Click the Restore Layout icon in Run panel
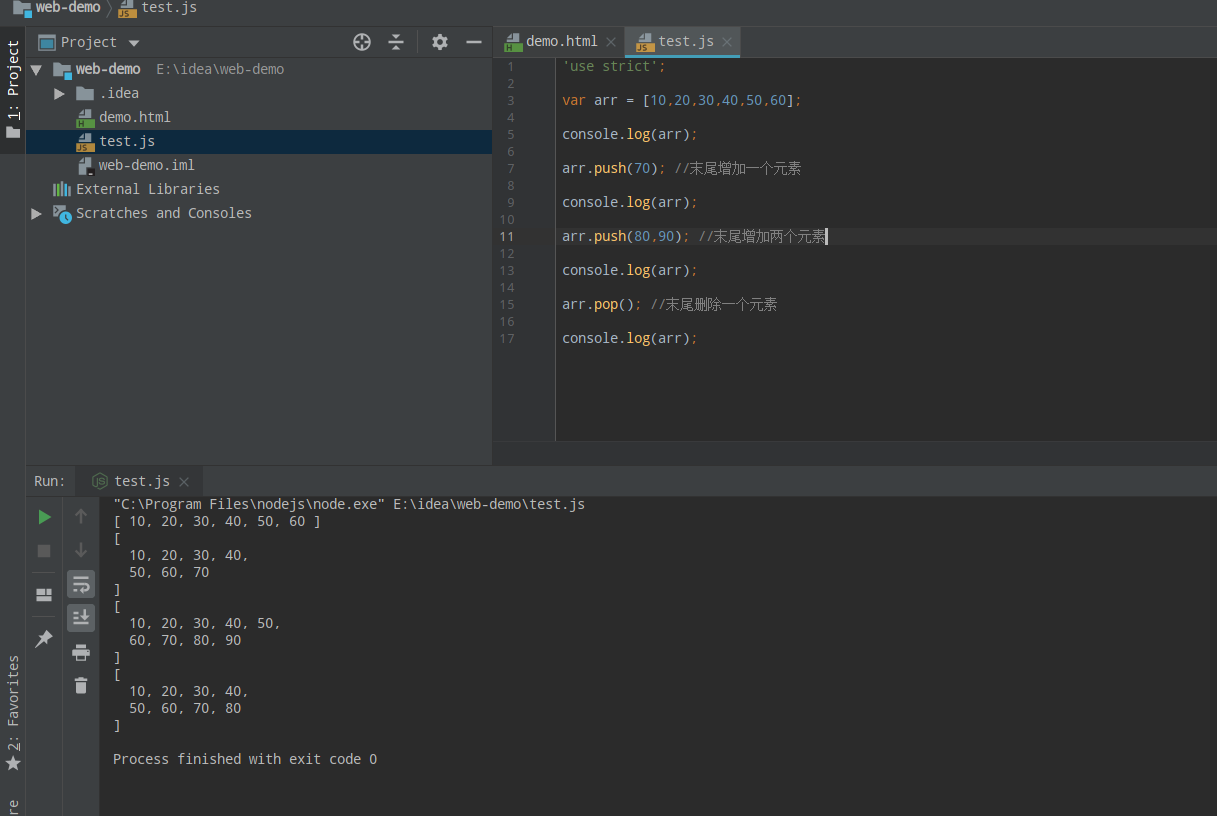The image size is (1217, 816). (x=44, y=595)
